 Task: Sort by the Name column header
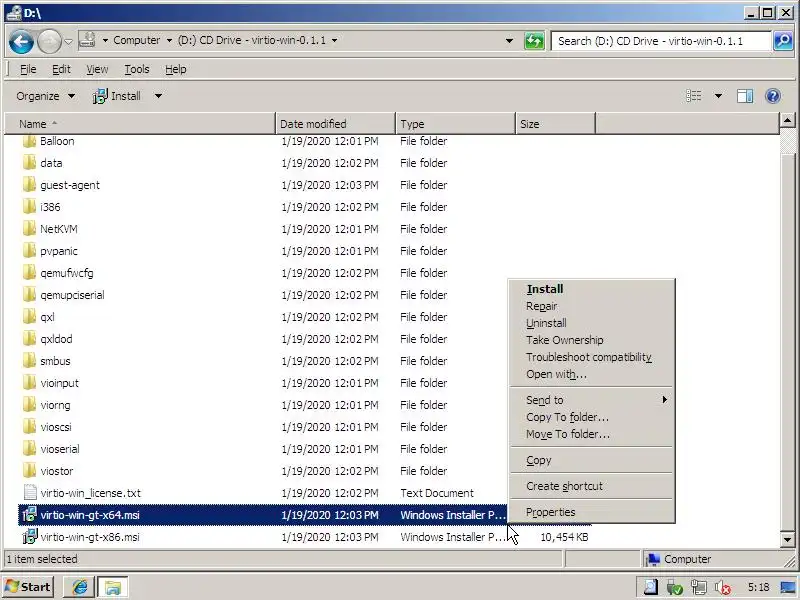[140, 124]
